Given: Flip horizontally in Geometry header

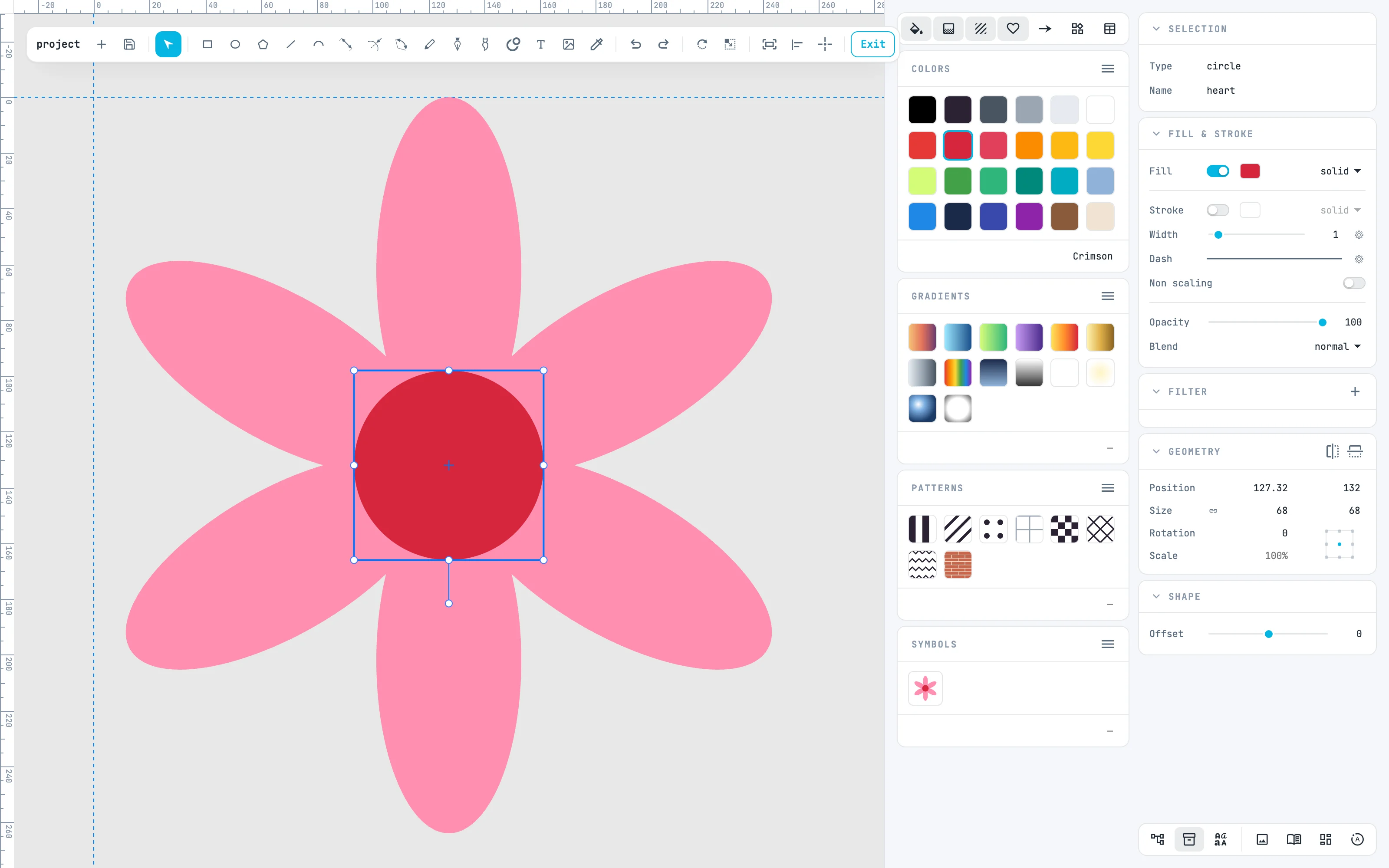Looking at the screenshot, I should click(1332, 451).
